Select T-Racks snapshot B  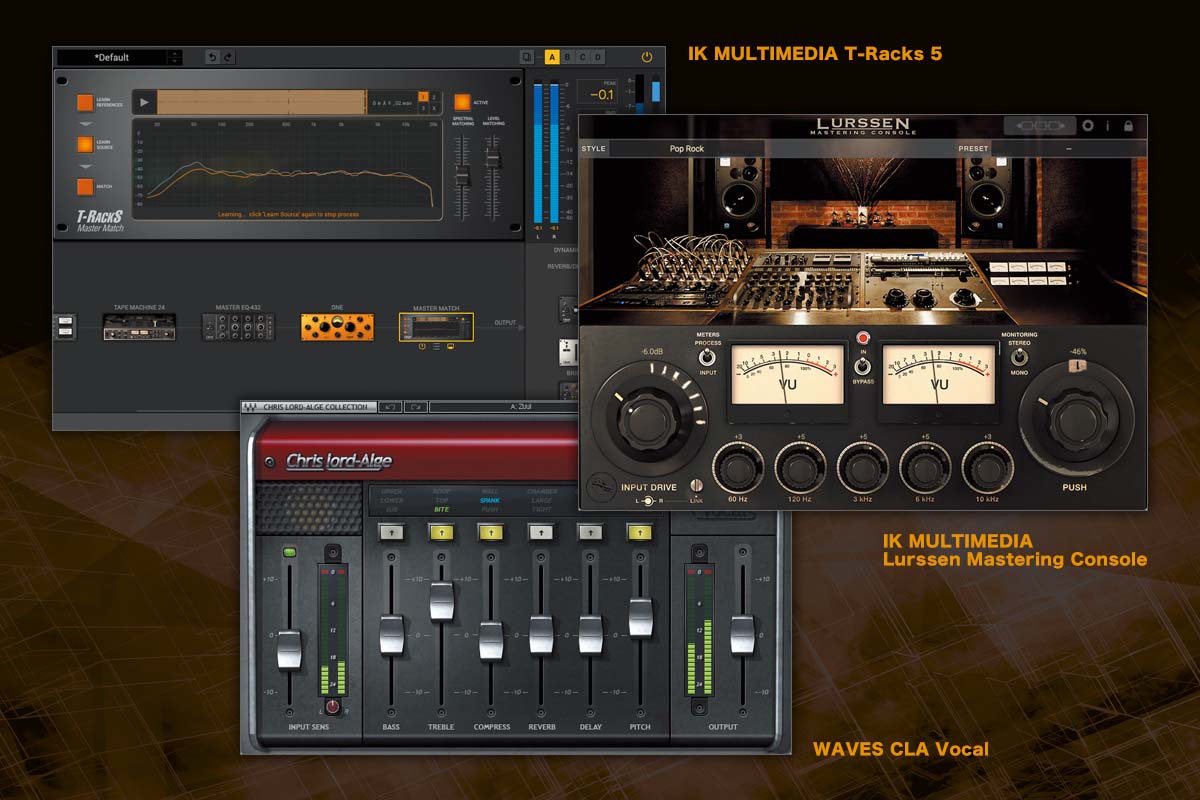(x=567, y=57)
